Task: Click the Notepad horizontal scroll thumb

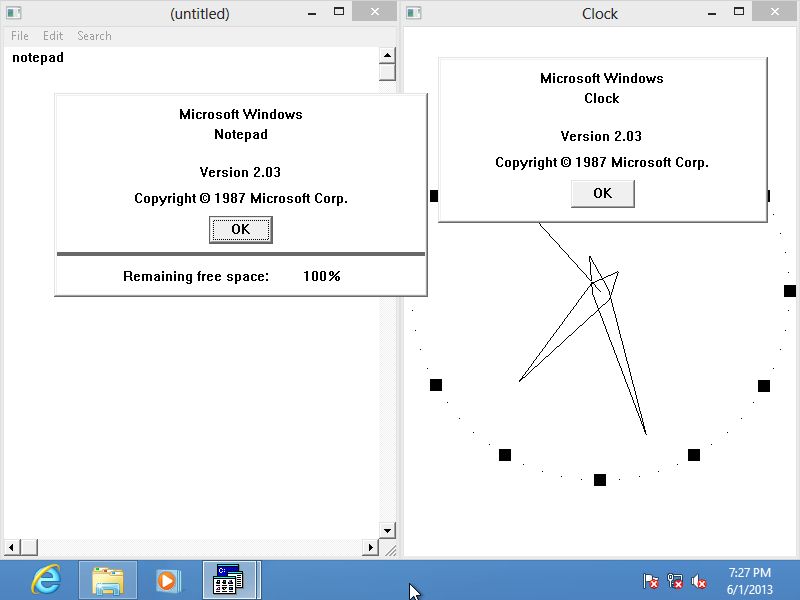Action: coord(29,547)
